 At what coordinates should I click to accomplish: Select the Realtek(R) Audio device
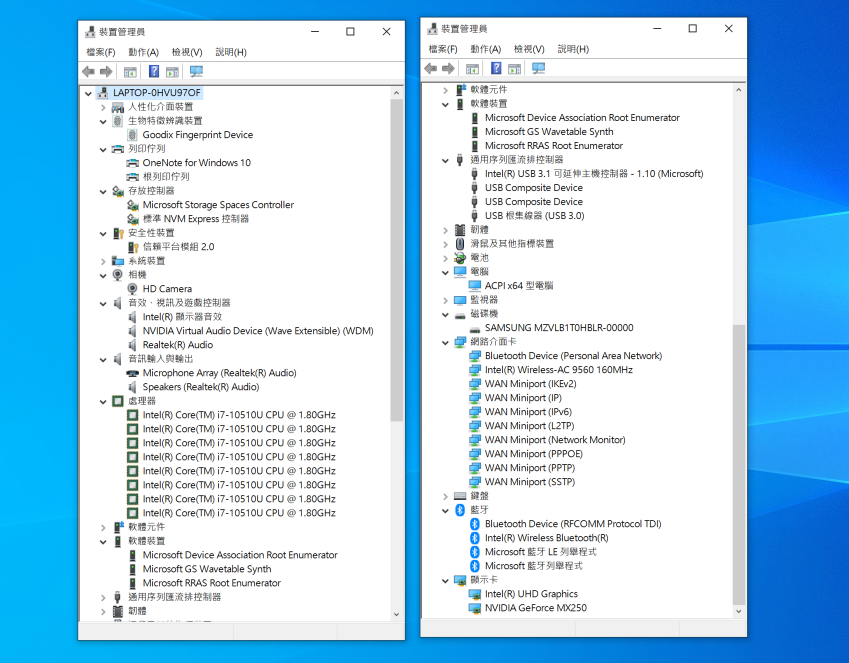pyautogui.click(x=178, y=345)
